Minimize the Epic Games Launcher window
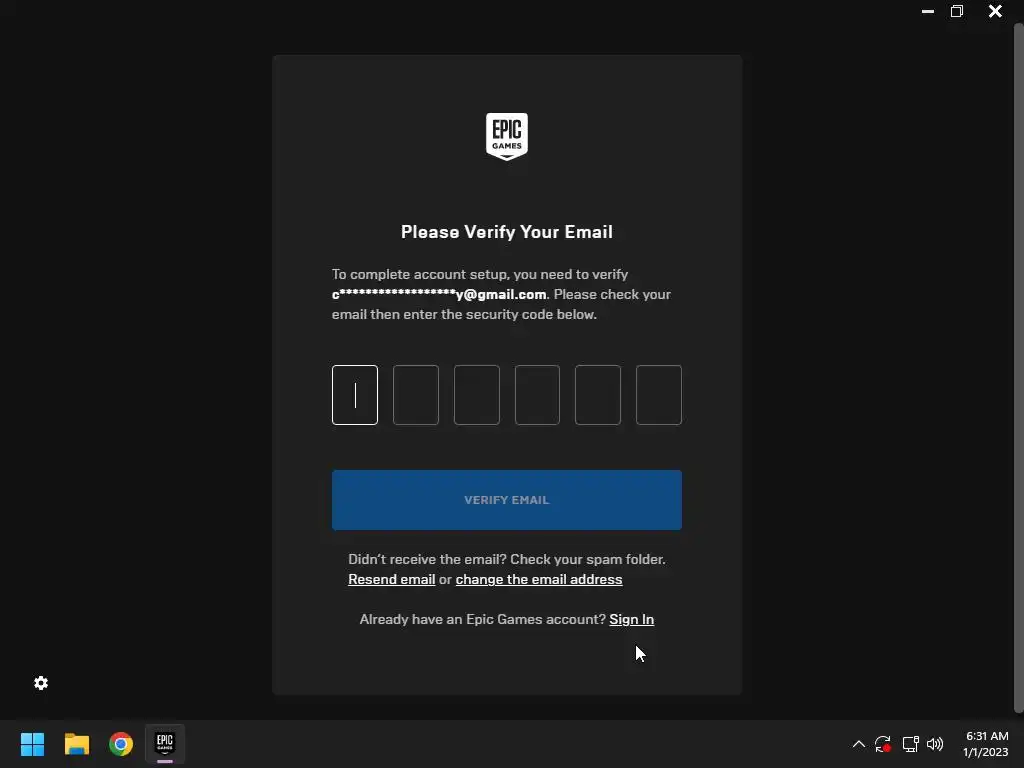 click(927, 11)
